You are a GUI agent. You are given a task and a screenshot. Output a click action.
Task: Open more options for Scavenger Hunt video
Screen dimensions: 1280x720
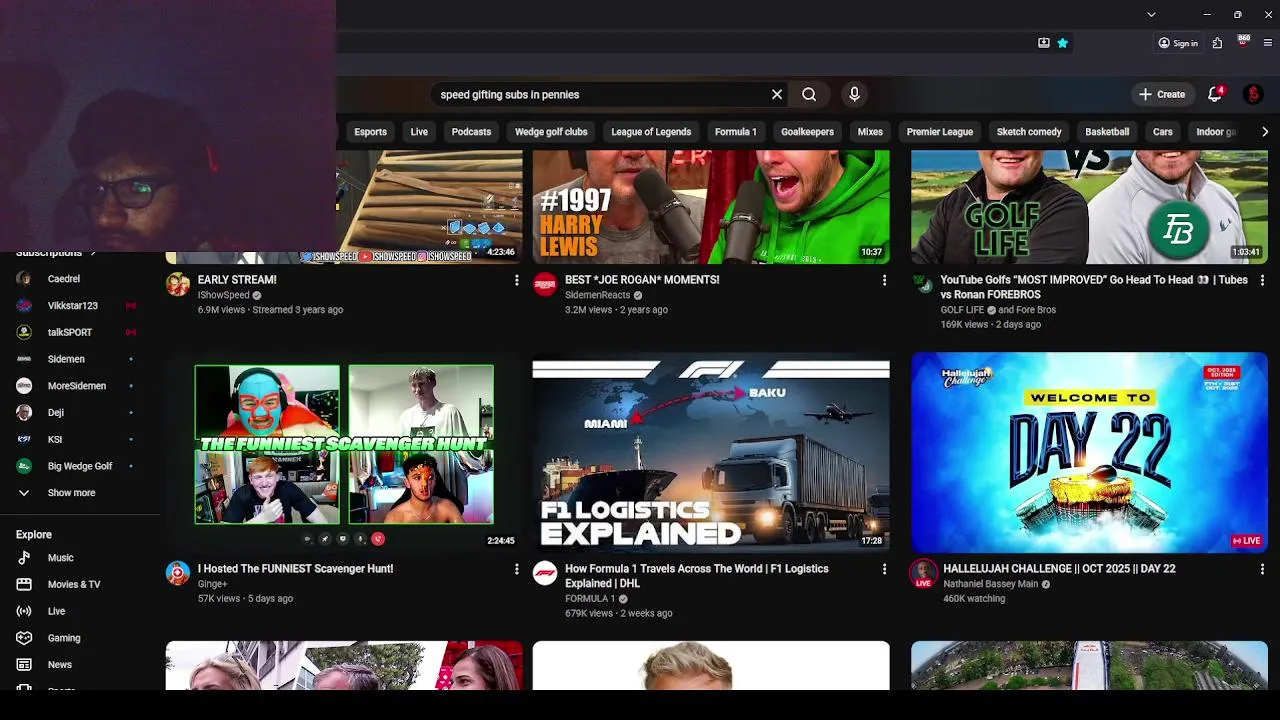coord(516,569)
